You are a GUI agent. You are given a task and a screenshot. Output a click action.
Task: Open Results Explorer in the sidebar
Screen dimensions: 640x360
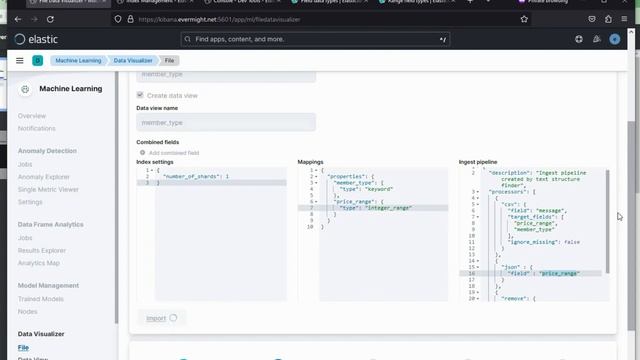click(x=42, y=251)
